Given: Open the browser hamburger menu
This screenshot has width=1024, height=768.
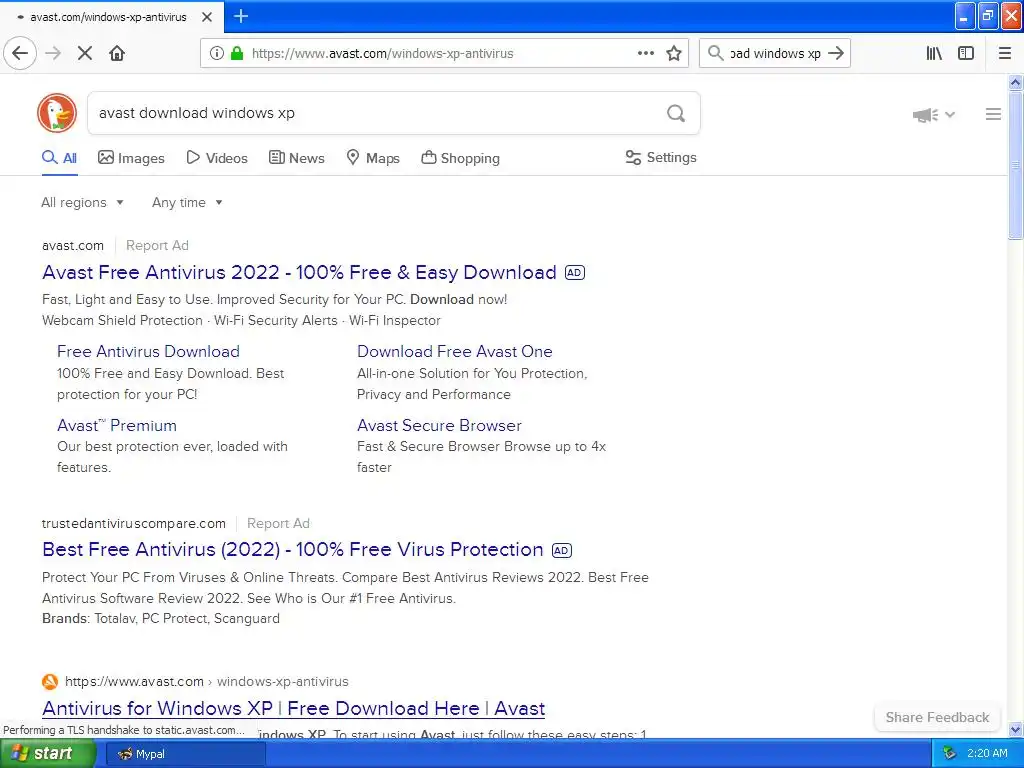Looking at the screenshot, I should pyautogui.click(x=1005, y=53).
